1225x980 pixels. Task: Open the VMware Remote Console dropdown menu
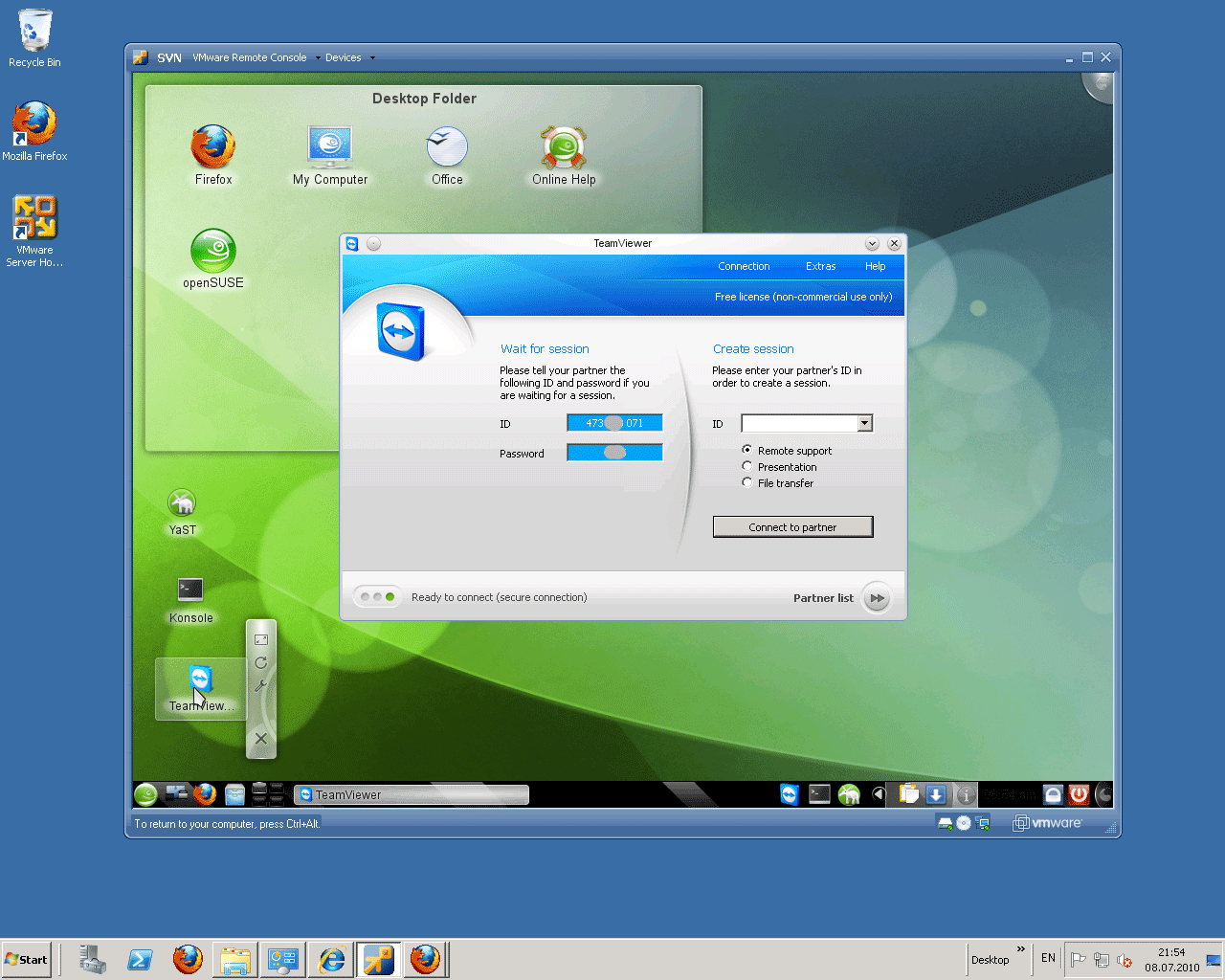click(256, 57)
